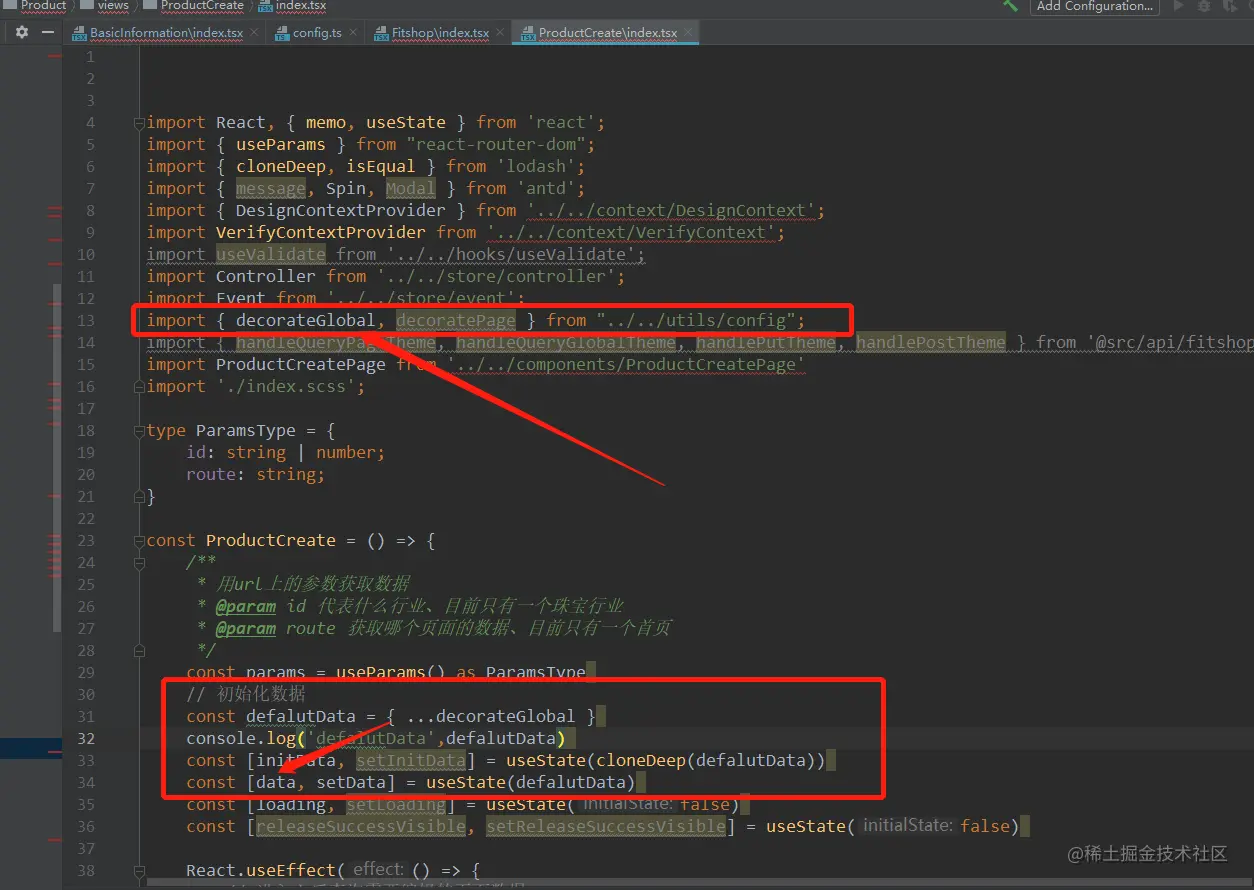Click '...decorateGlobal' spread on line 31

(491, 716)
